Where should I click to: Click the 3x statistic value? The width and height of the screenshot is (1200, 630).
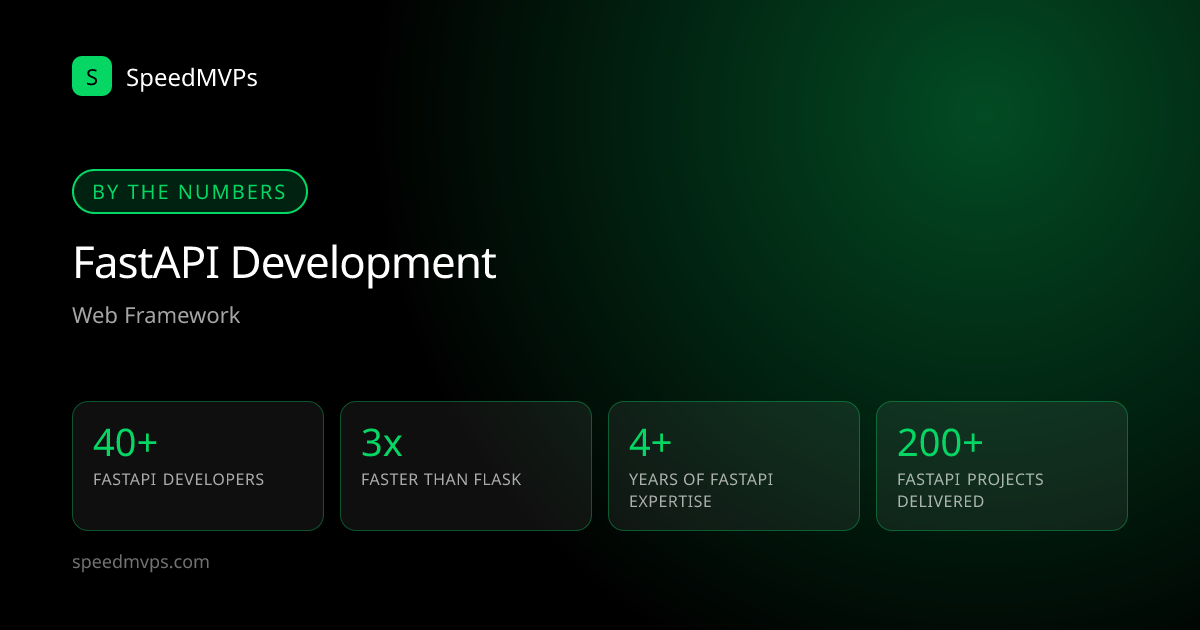pyautogui.click(x=382, y=442)
